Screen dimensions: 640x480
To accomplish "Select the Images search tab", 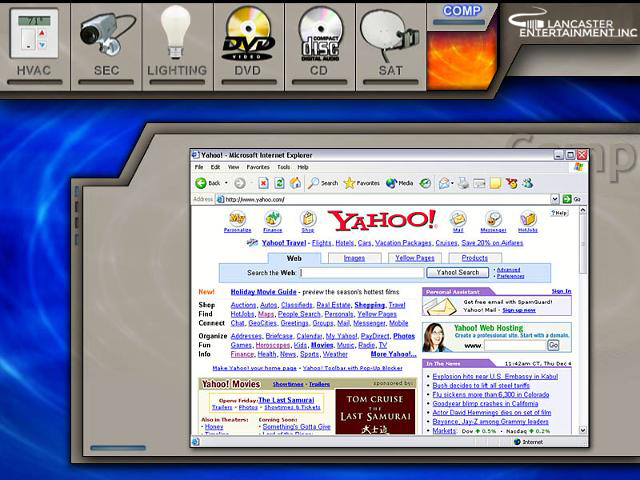I will click(354, 258).
